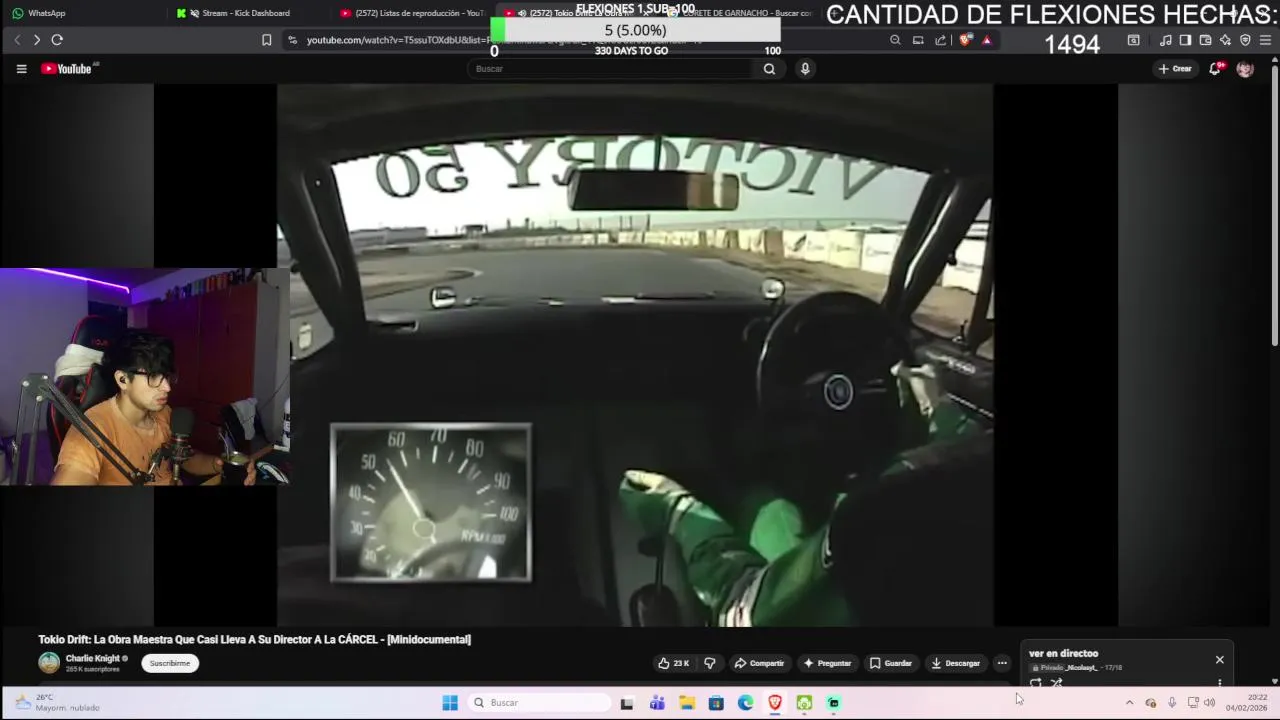The width and height of the screenshot is (1280, 720).
Task: Open the YouTube notifications bell
Action: click(1215, 69)
